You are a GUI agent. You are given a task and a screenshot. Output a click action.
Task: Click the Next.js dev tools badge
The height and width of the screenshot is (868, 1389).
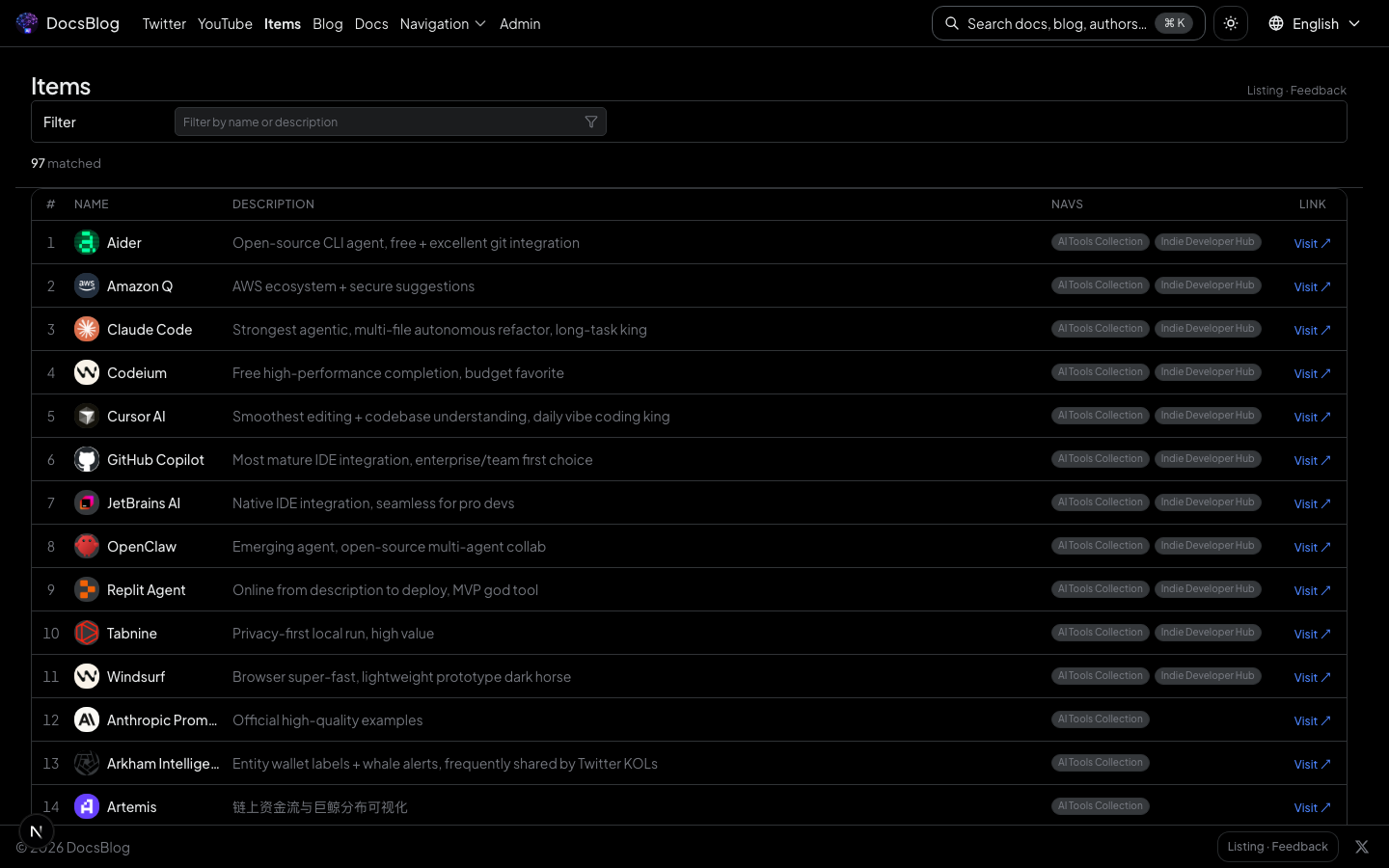coord(37,831)
